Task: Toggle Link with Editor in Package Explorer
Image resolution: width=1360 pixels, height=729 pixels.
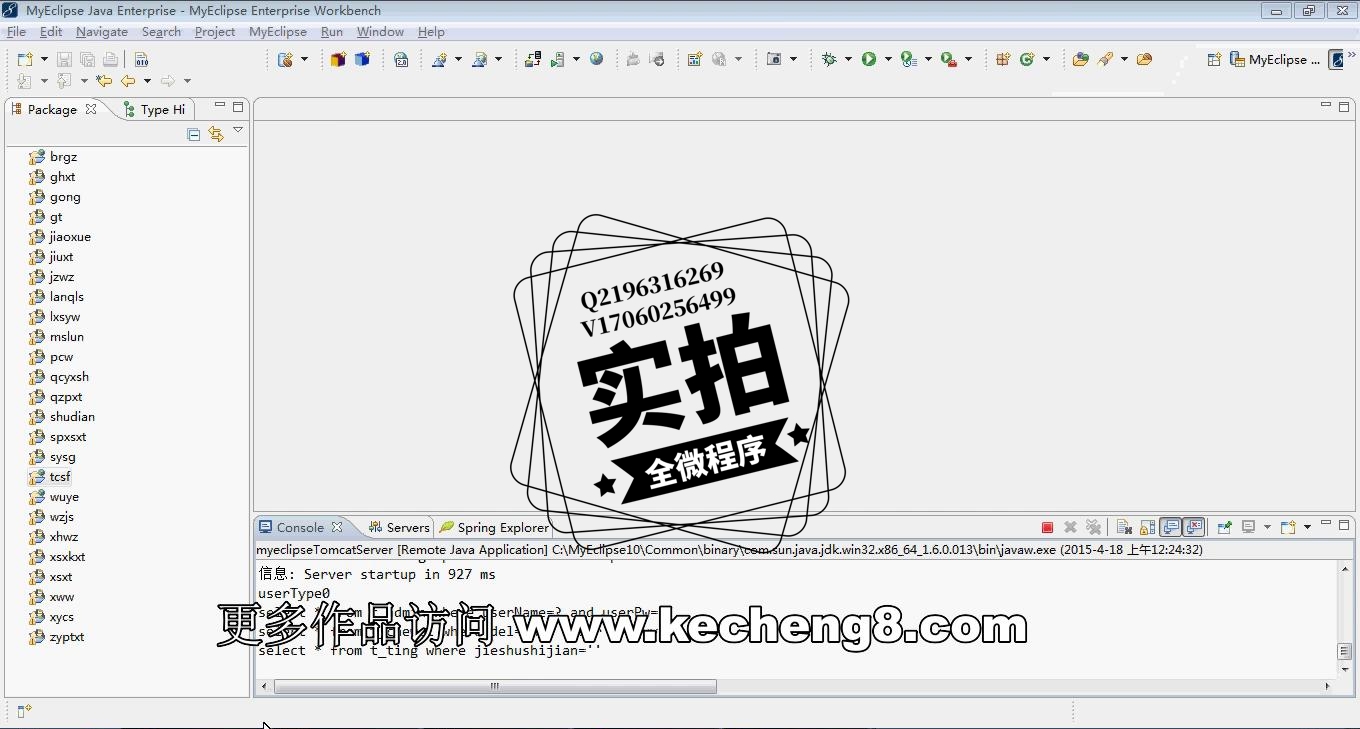Action: (x=216, y=134)
